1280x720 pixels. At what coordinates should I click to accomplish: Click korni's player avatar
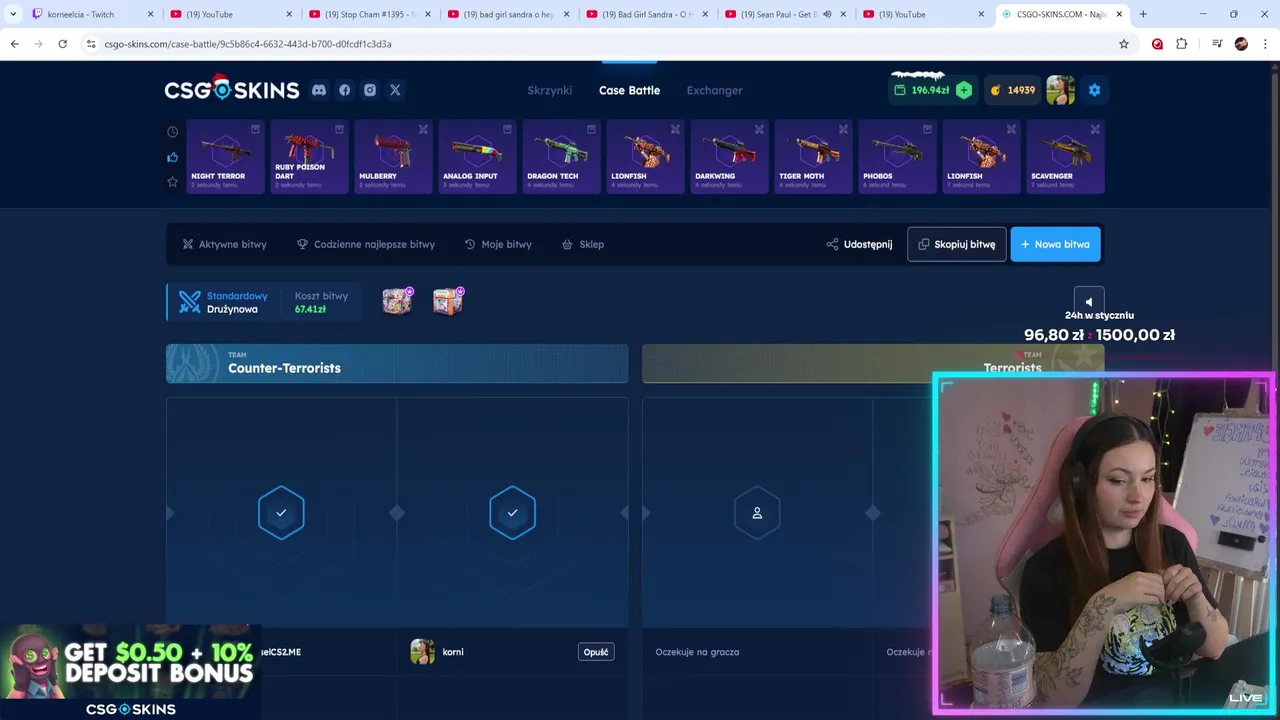422,652
